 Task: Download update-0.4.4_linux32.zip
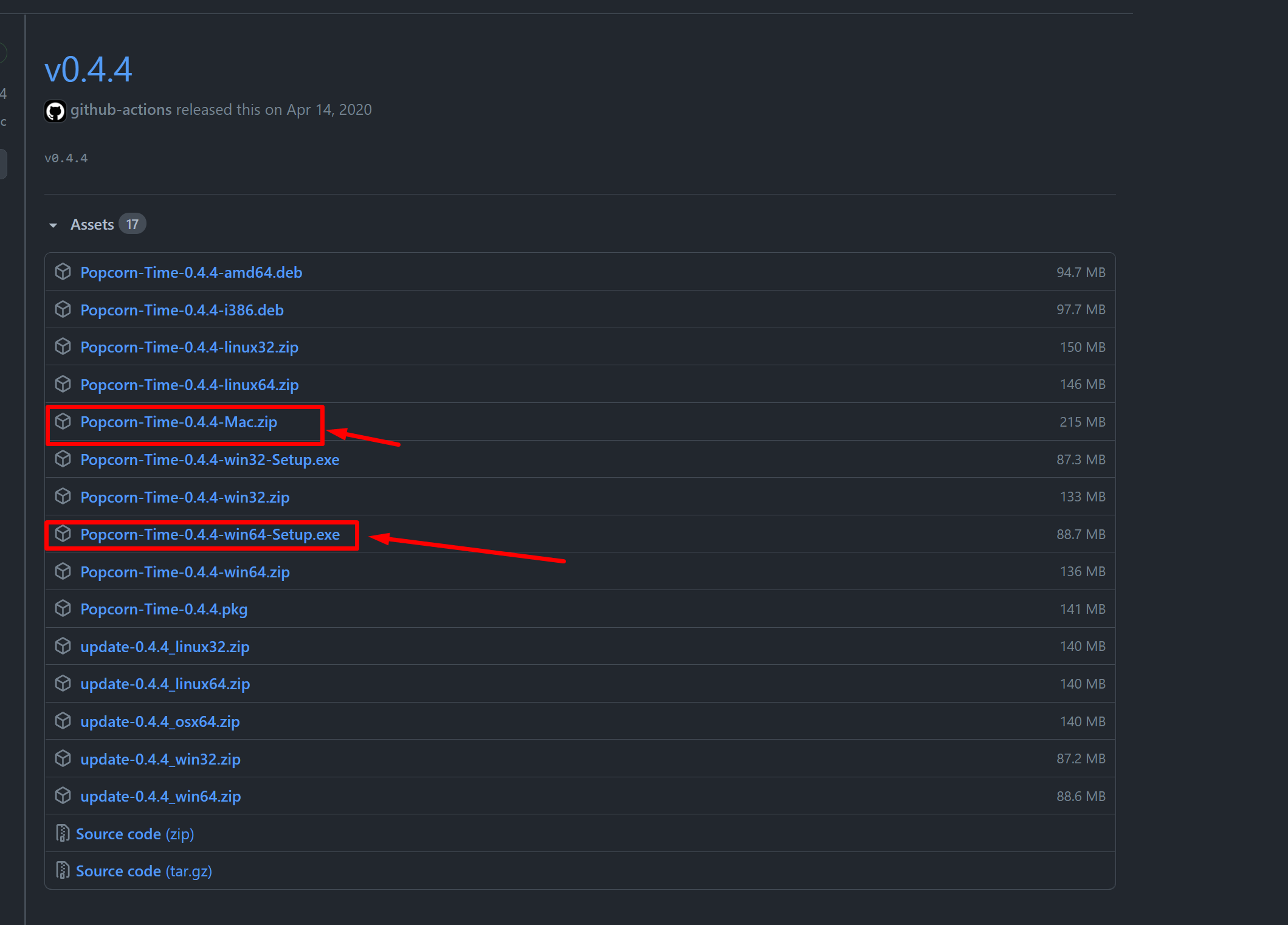pyautogui.click(x=165, y=647)
